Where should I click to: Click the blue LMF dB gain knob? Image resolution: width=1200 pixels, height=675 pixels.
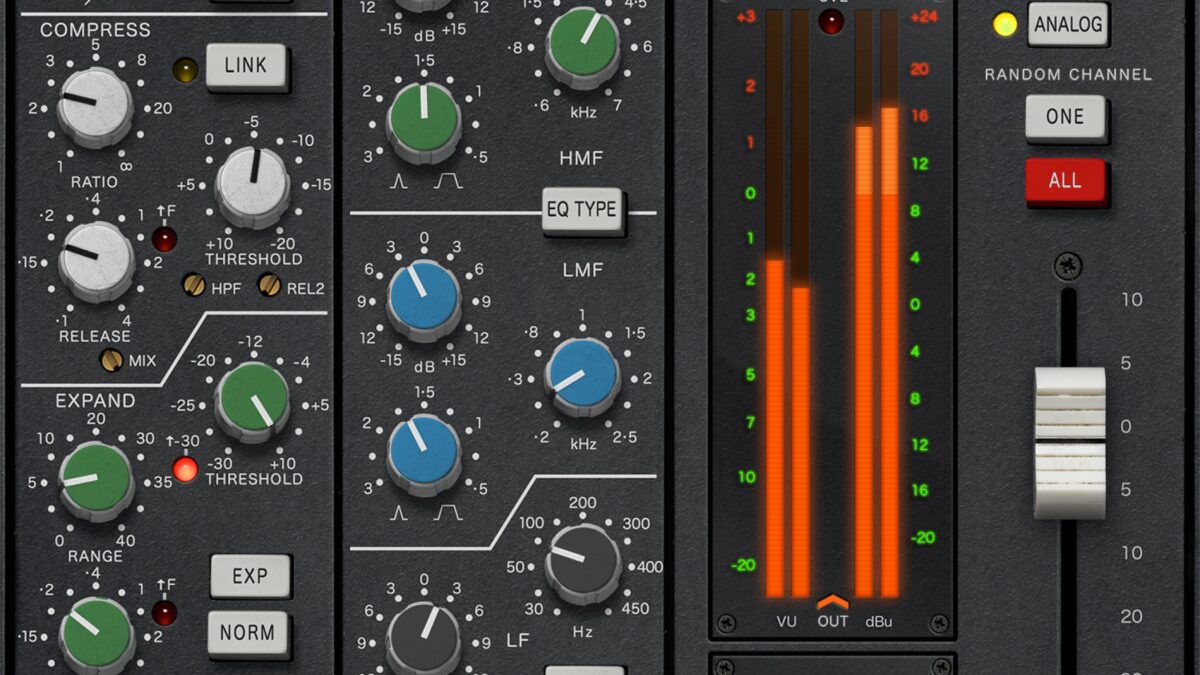424,298
